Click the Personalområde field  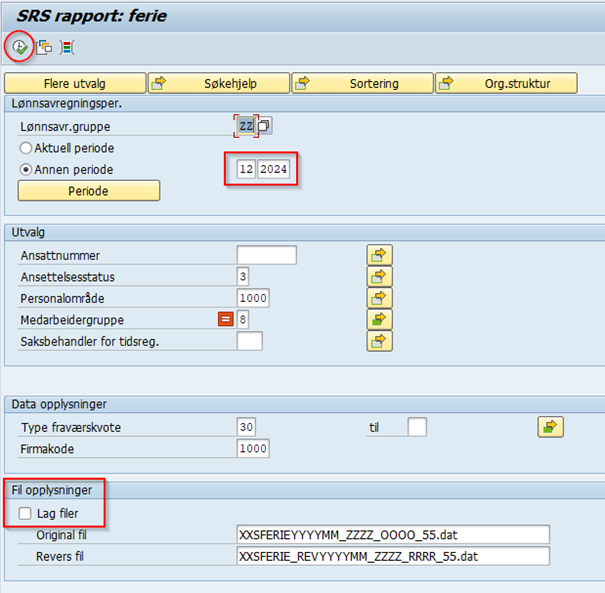coord(253,298)
